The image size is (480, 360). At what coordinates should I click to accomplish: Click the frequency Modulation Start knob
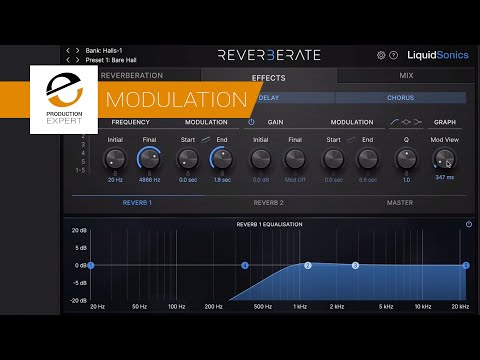[x=188, y=159]
